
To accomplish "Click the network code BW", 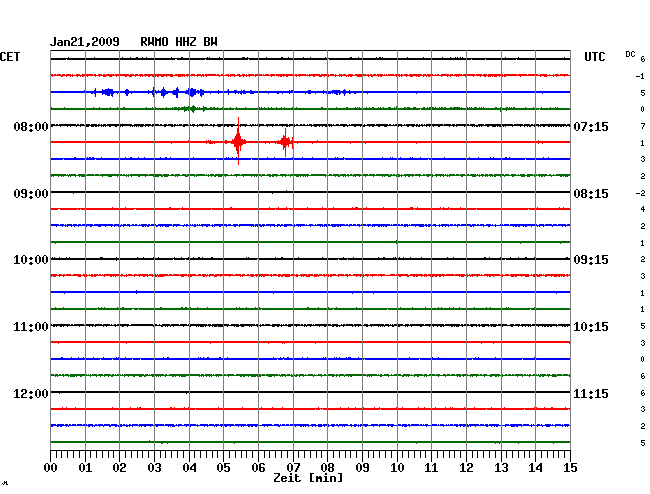I will tap(210, 42).
